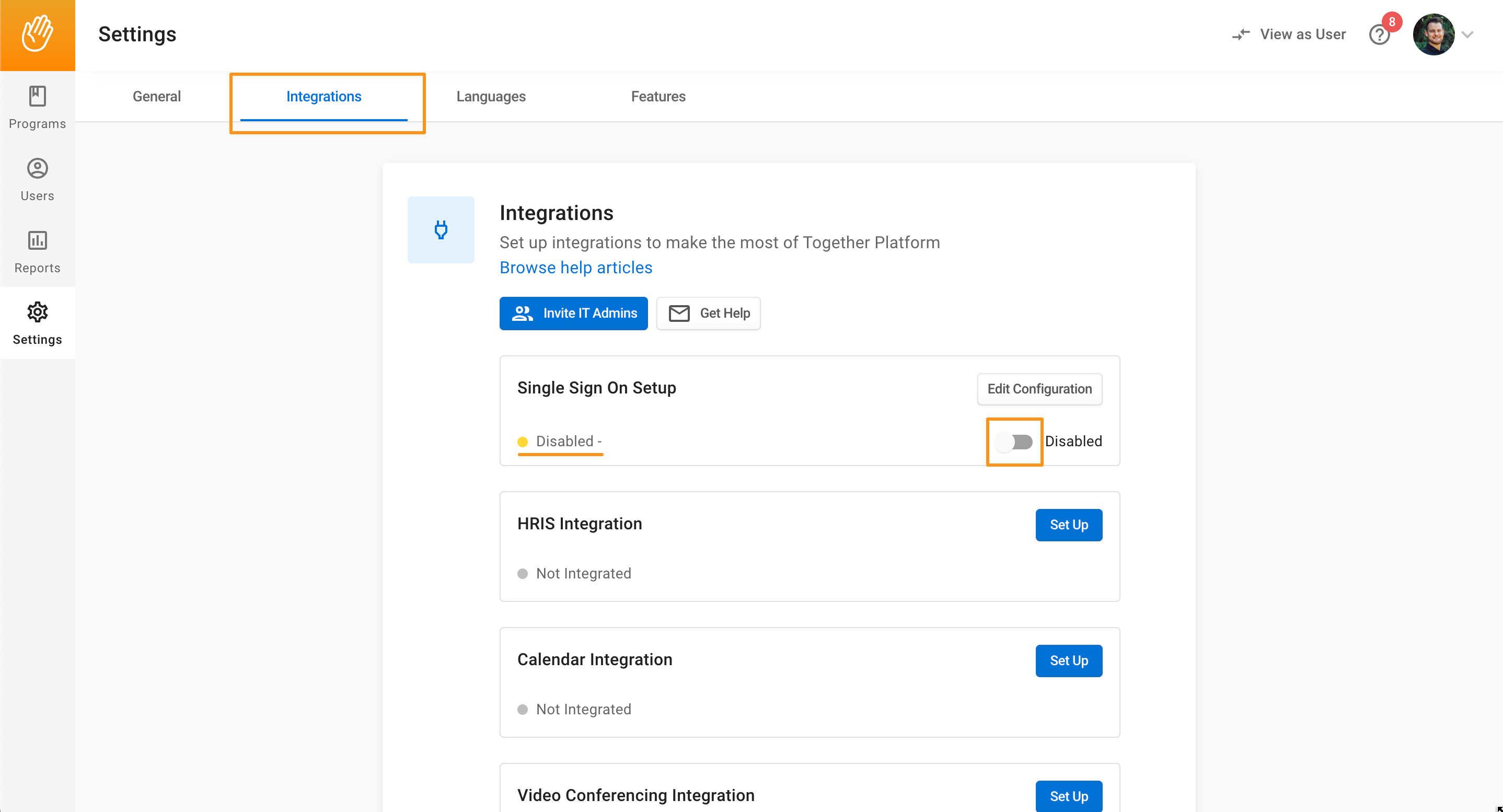Open Browse help articles link
The width and height of the screenshot is (1503, 812).
coord(575,268)
